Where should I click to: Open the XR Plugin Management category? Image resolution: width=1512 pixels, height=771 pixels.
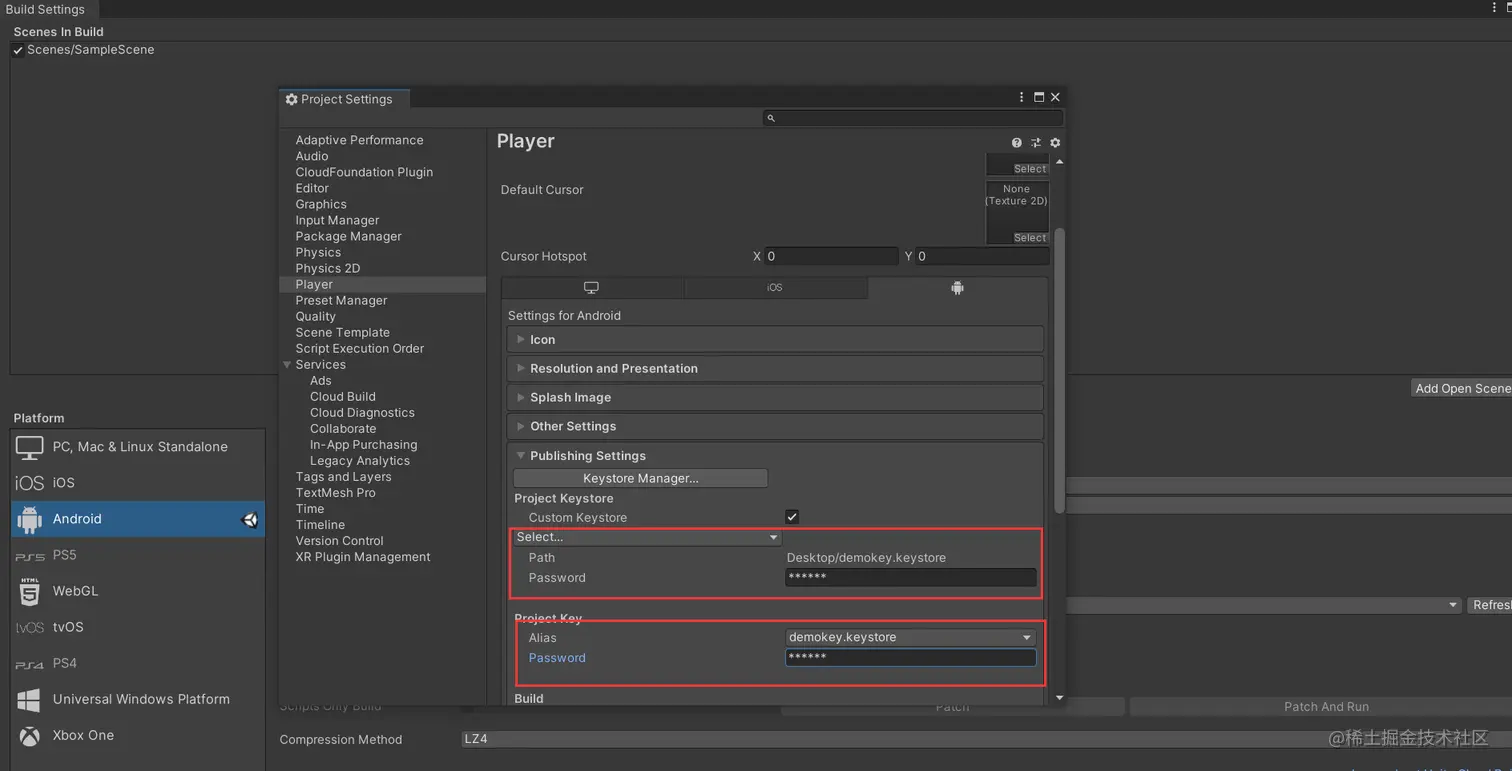[x=362, y=557]
